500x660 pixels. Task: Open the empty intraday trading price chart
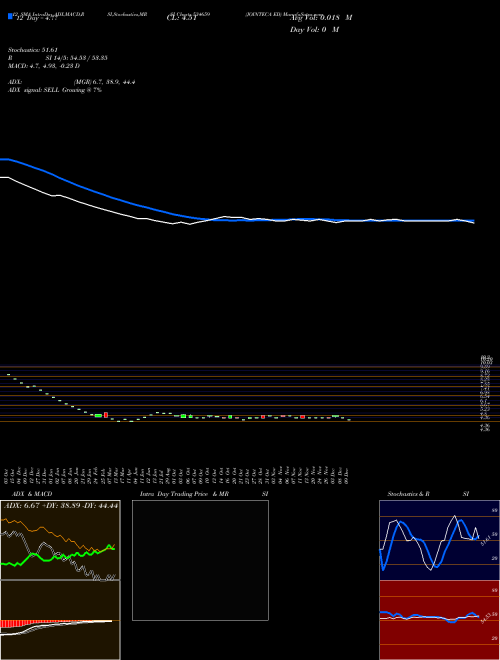click(x=200, y=560)
